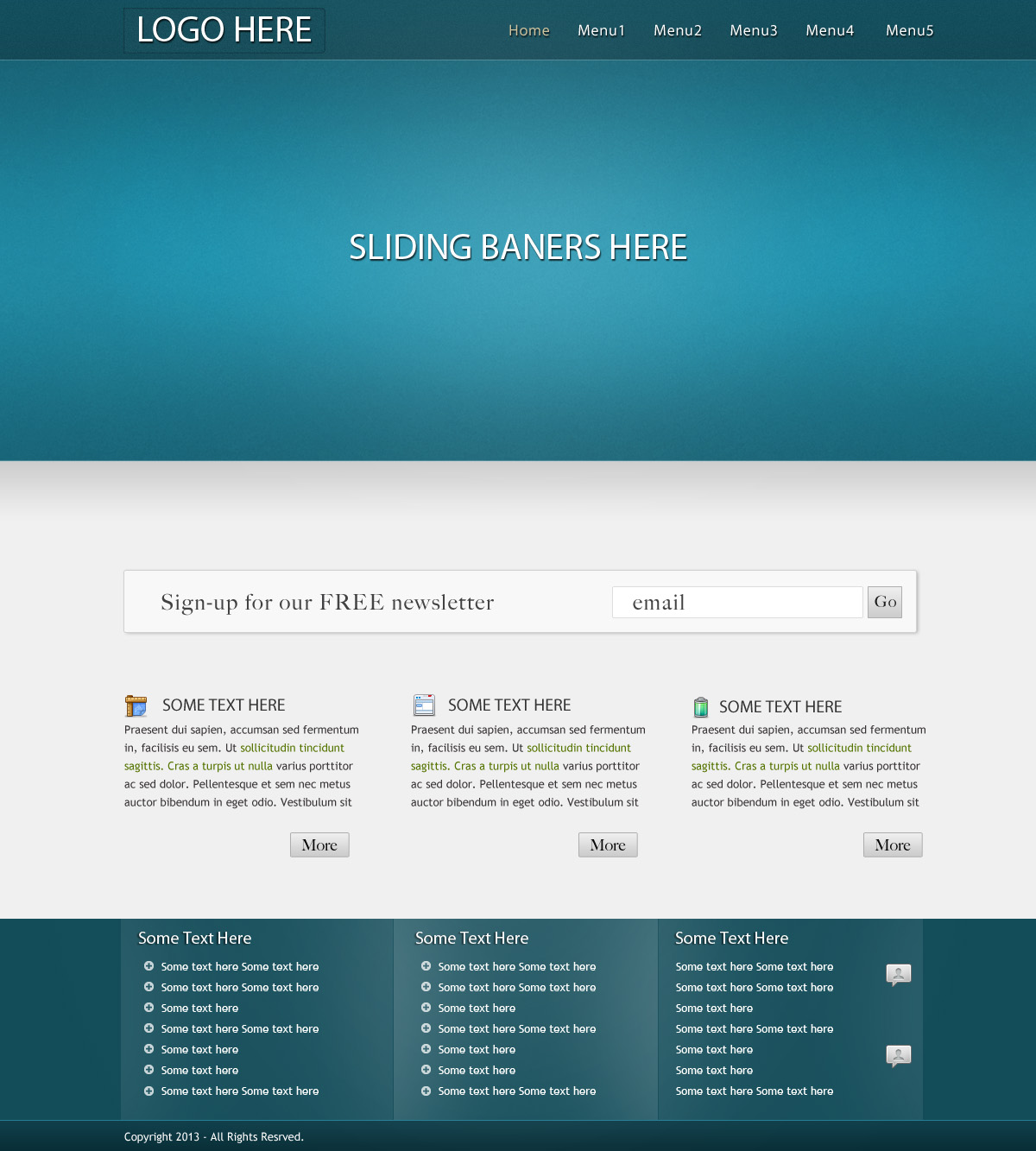Click SOME TEXT HERE heading beside the battery icon
Viewport: 1036px width, 1151px height.
780,707
